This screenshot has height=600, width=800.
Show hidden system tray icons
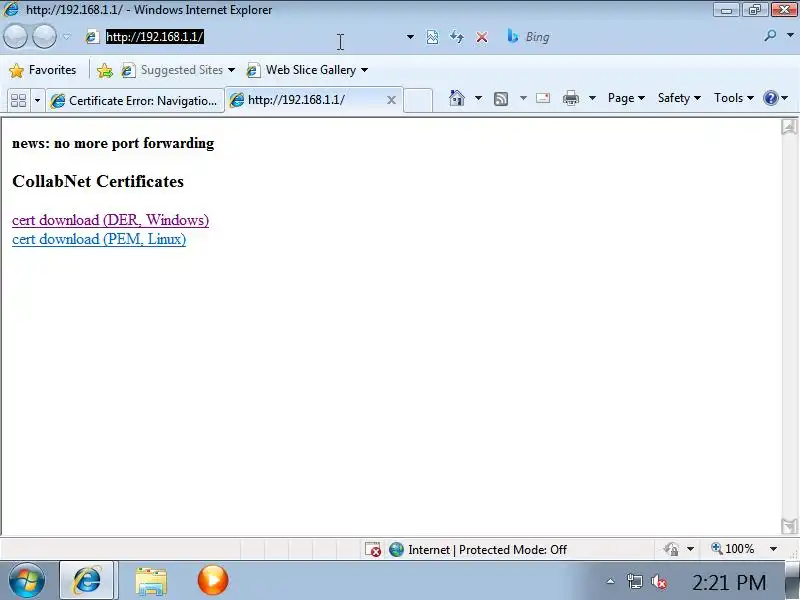(x=610, y=581)
